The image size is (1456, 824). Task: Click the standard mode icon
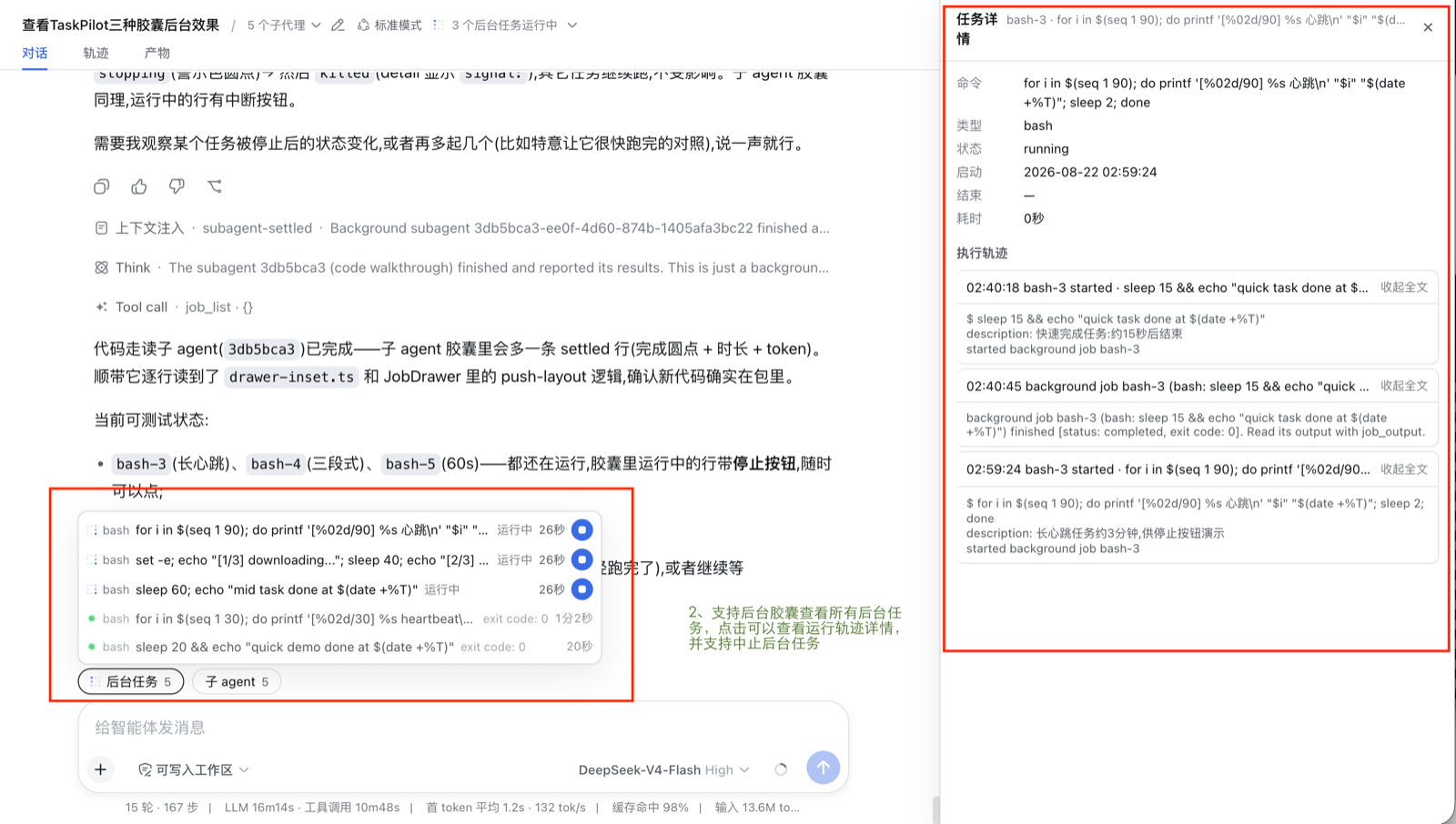364,25
